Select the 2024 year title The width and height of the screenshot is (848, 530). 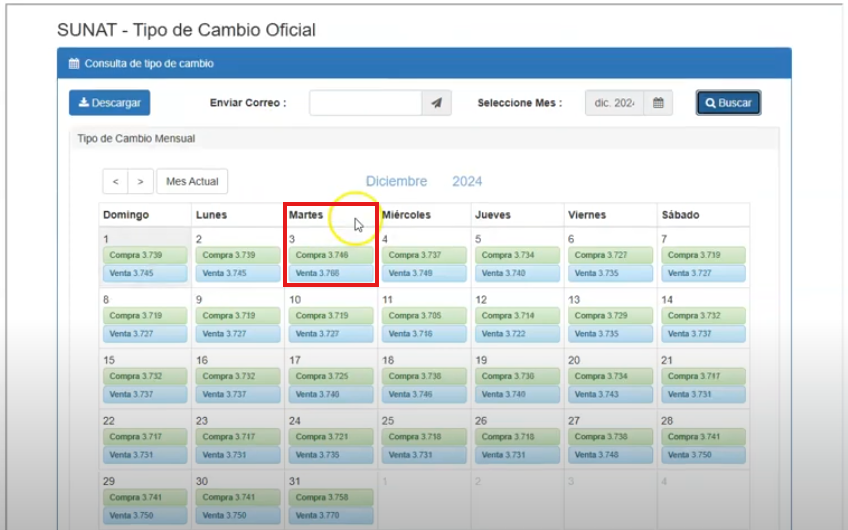click(x=467, y=181)
